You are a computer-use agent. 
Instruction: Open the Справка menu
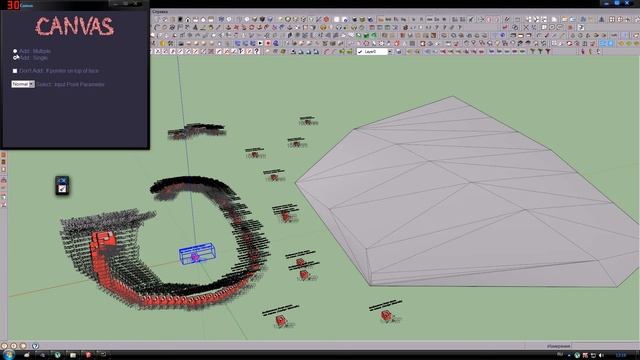pyautogui.click(x=160, y=12)
